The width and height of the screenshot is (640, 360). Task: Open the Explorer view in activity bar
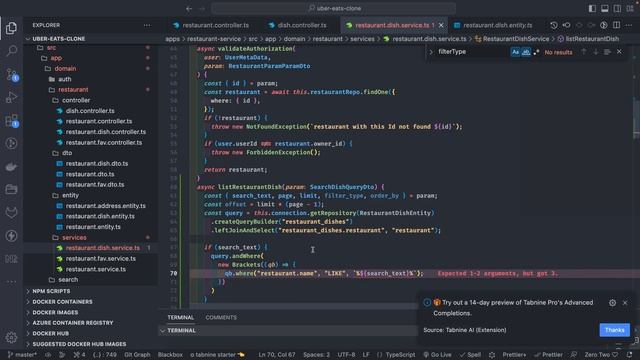pos(11,28)
